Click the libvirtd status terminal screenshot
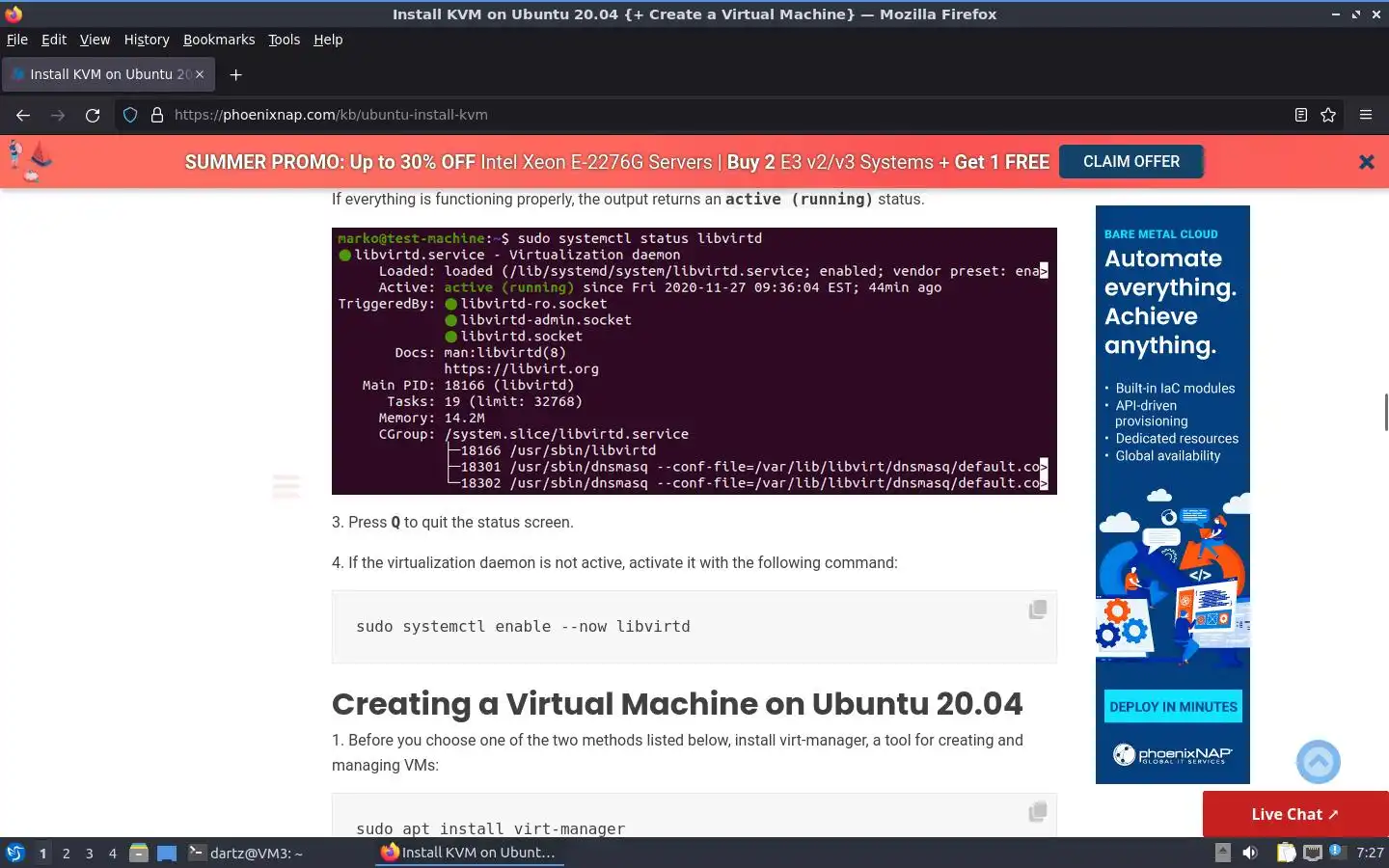This screenshot has width=1389, height=868. tap(694, 362)
